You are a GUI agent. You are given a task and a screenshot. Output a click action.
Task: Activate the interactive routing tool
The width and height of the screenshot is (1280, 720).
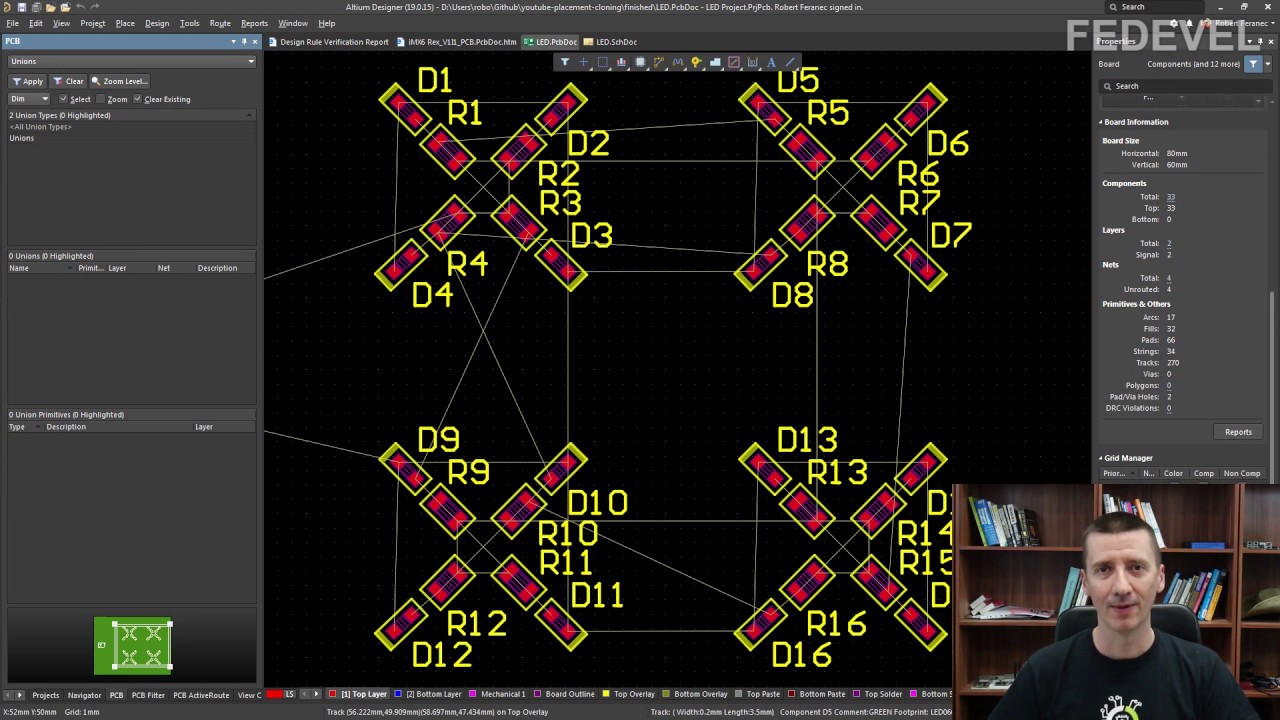(x=659, y=62)
